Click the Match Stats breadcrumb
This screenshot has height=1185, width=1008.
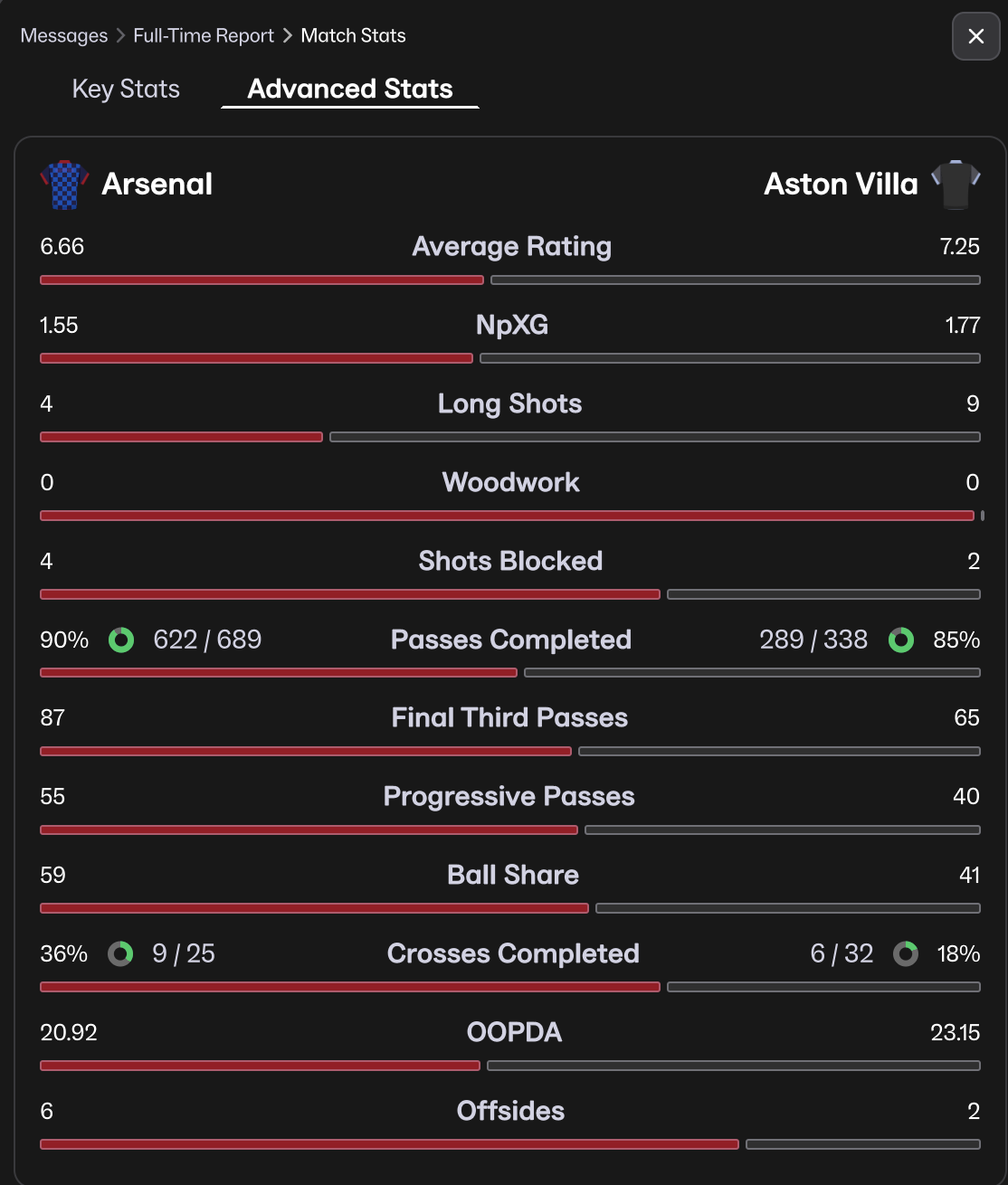353,35
